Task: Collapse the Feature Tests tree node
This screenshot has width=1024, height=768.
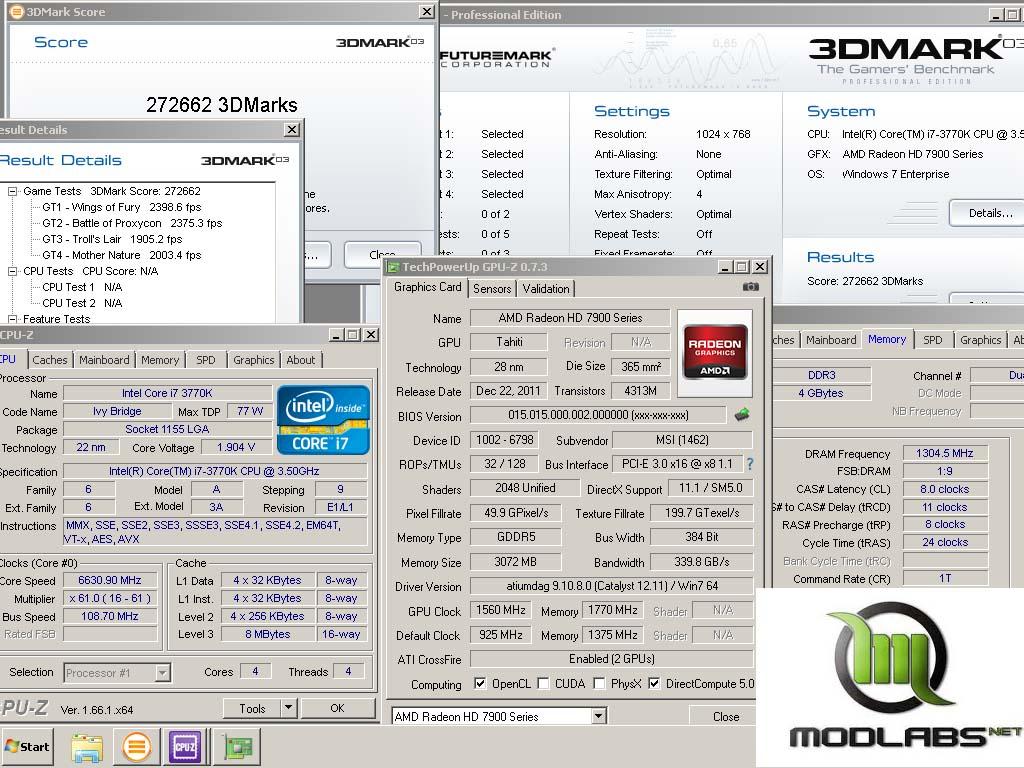Action: 12,319
